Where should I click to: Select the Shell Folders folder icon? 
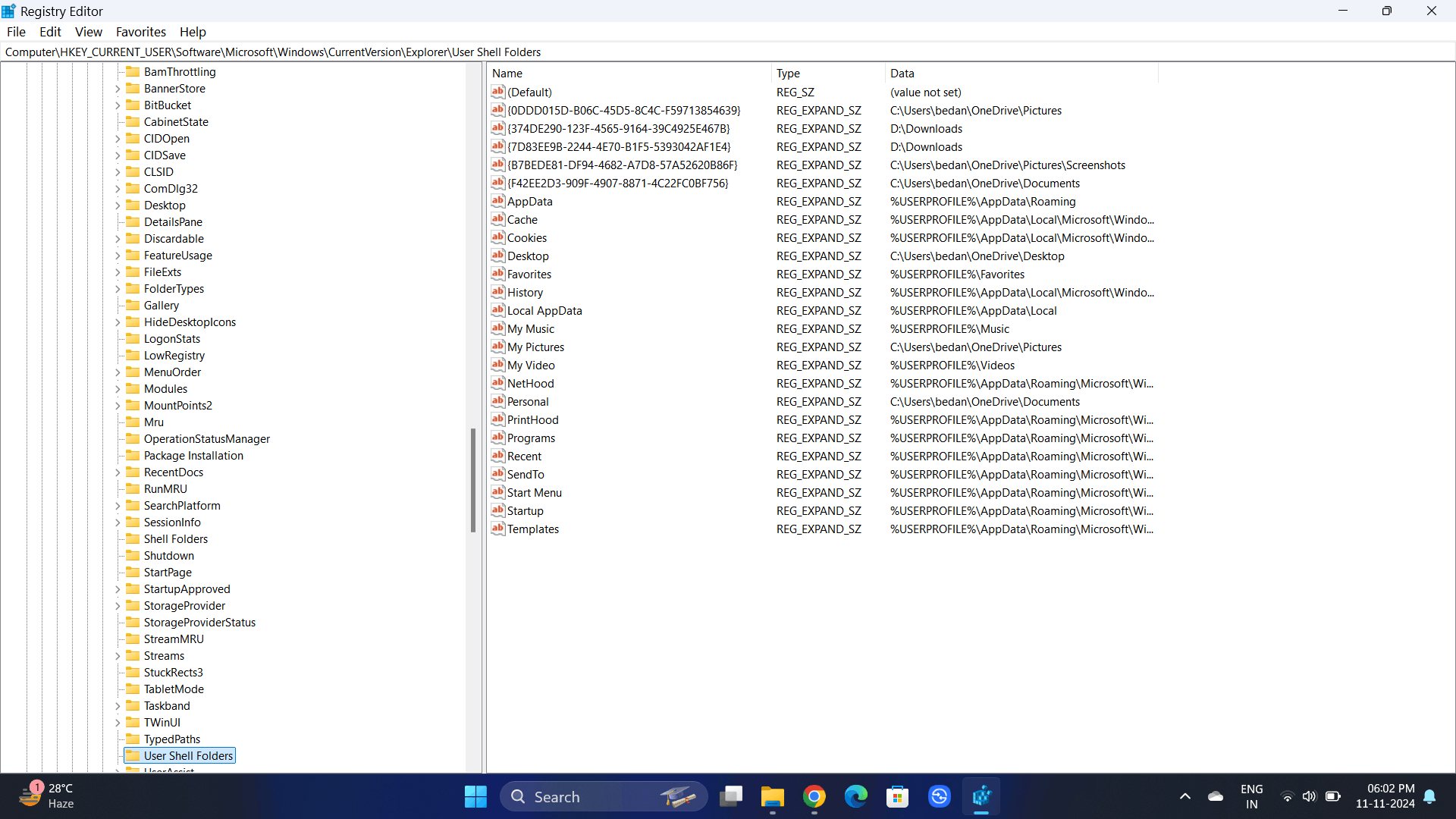(133, 538)
